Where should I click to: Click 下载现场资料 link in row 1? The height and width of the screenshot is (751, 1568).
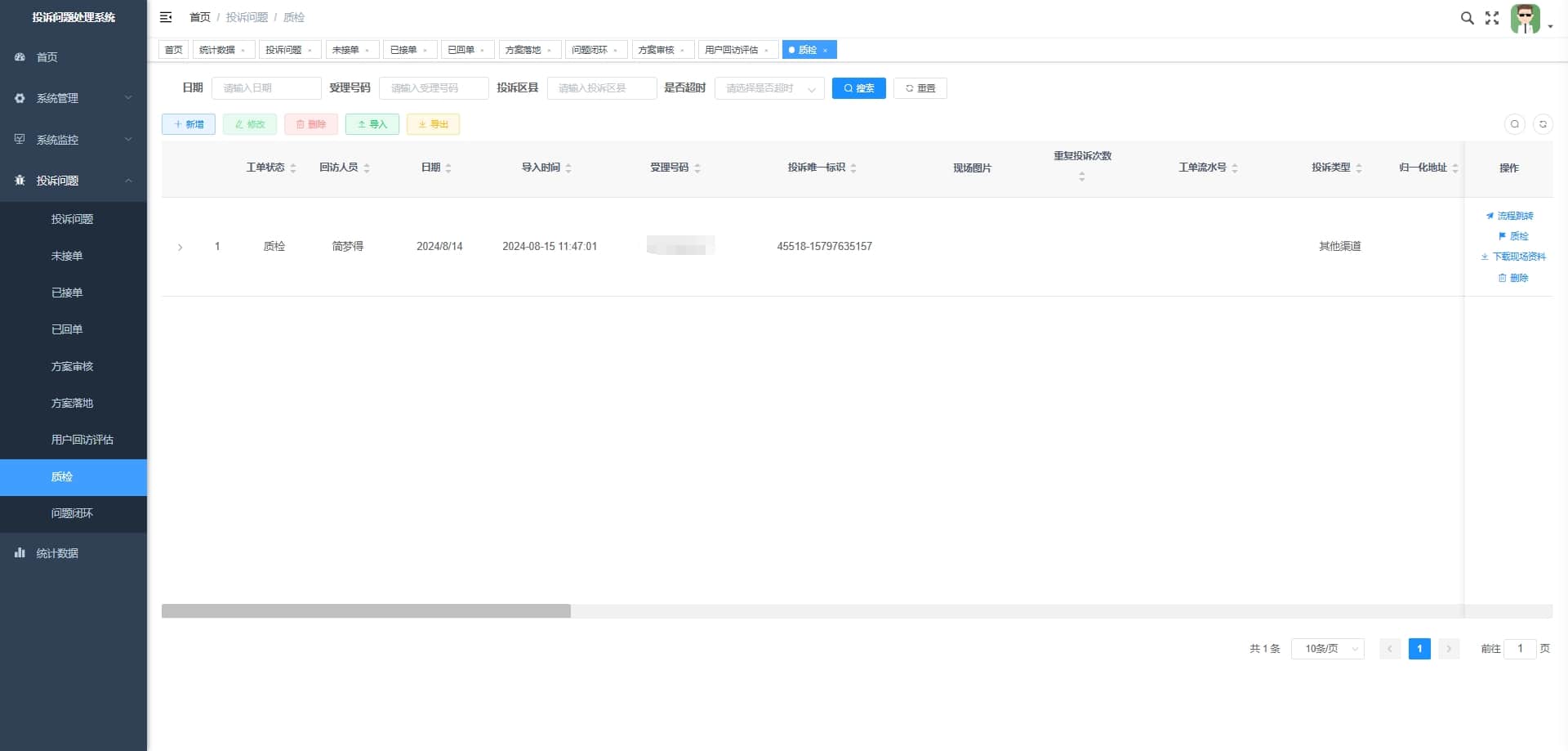pyautogui.click(x=1513, y=257)
